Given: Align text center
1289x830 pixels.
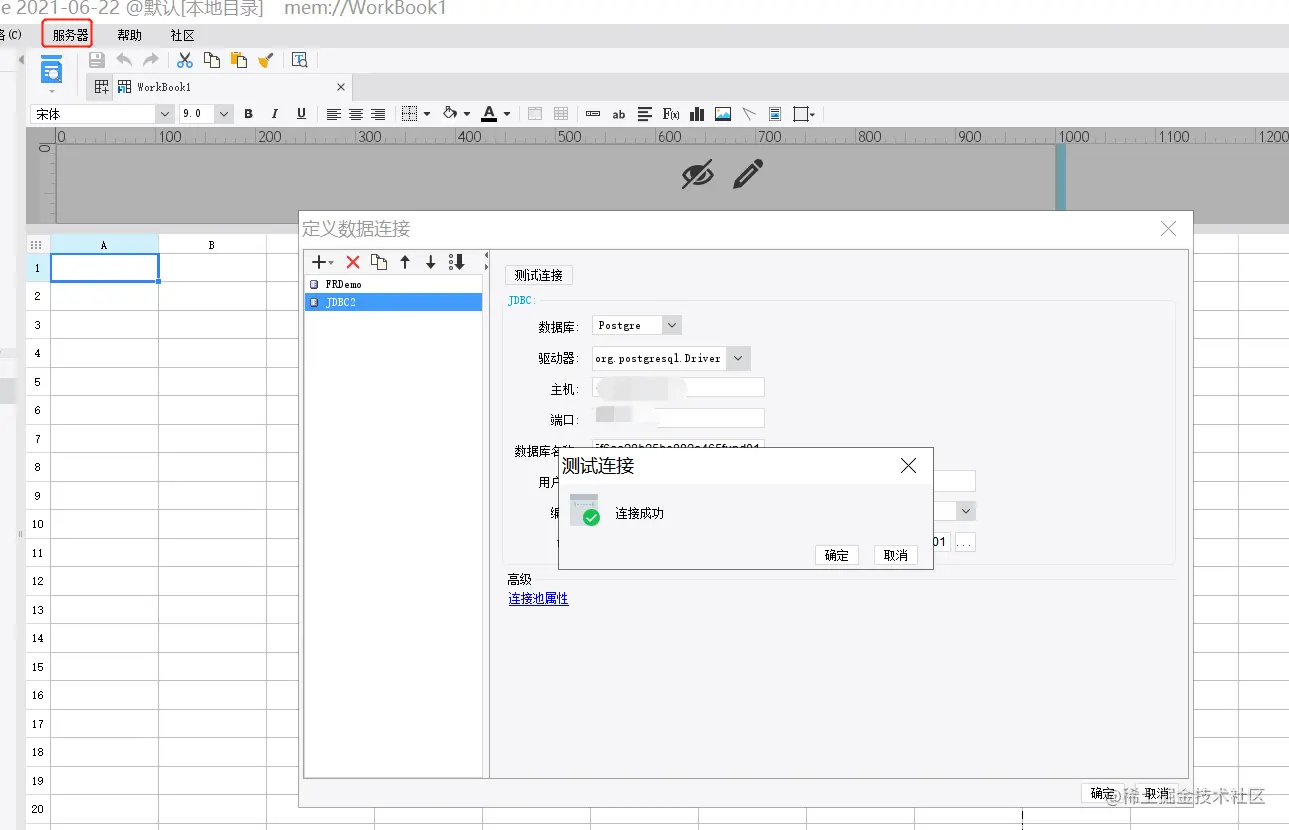Looking at the screenshot, I should pos(356,114).
